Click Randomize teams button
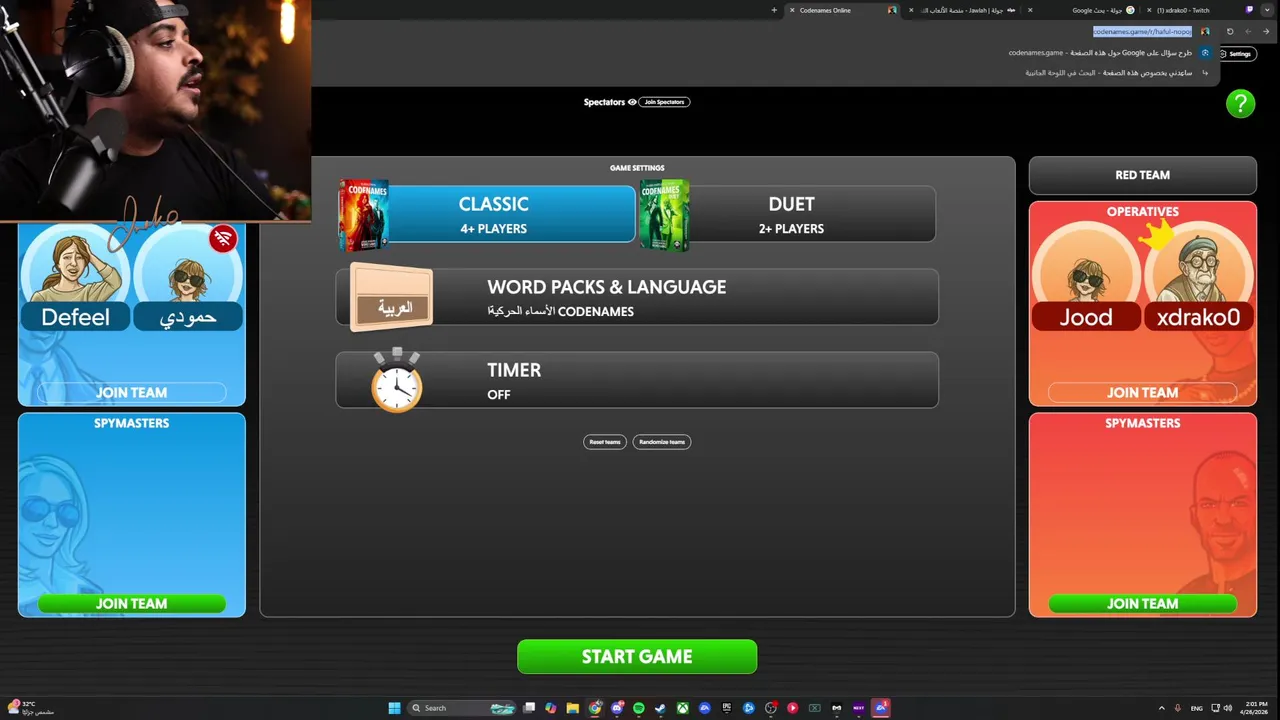This screenshot has height=720, width=1280. [662, 442]
